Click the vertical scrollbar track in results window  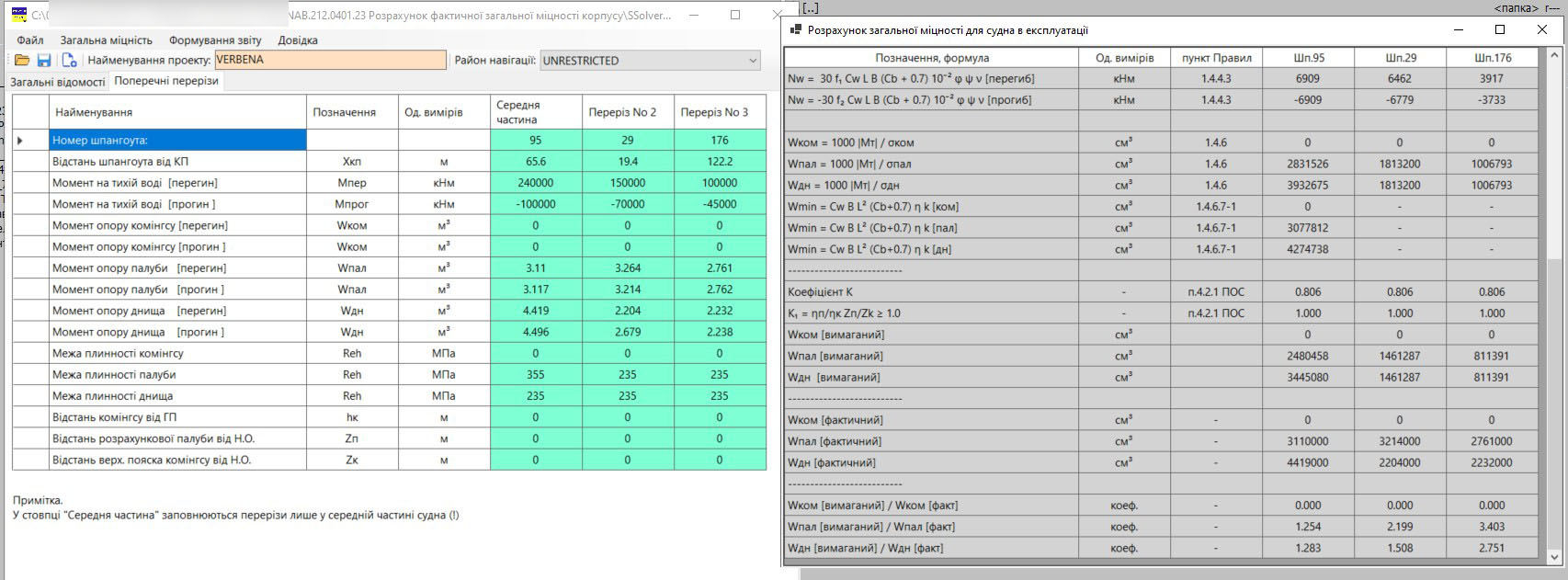click(1555, 368)
